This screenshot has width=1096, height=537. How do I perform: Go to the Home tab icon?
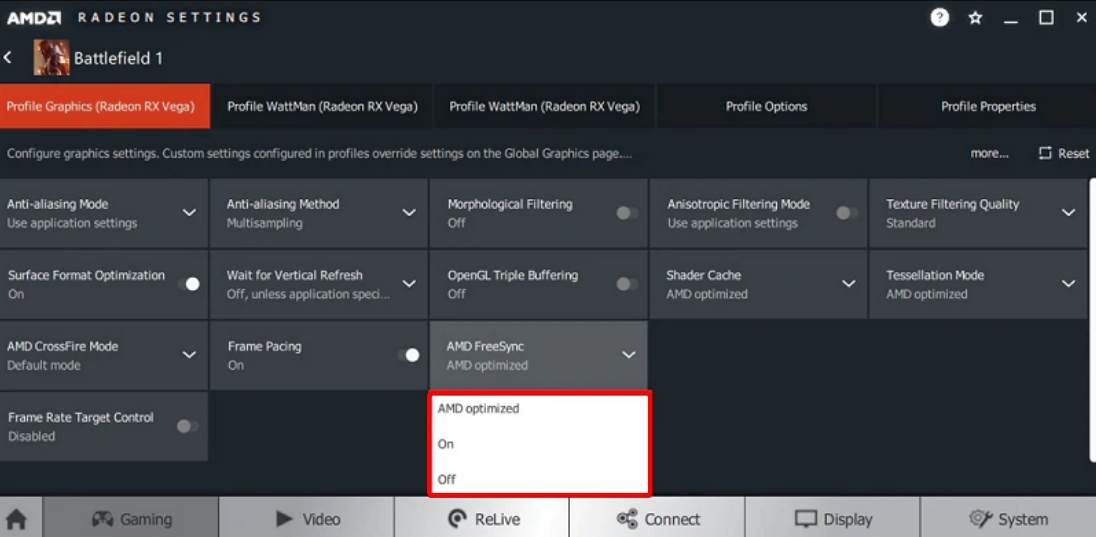(16, 519)
